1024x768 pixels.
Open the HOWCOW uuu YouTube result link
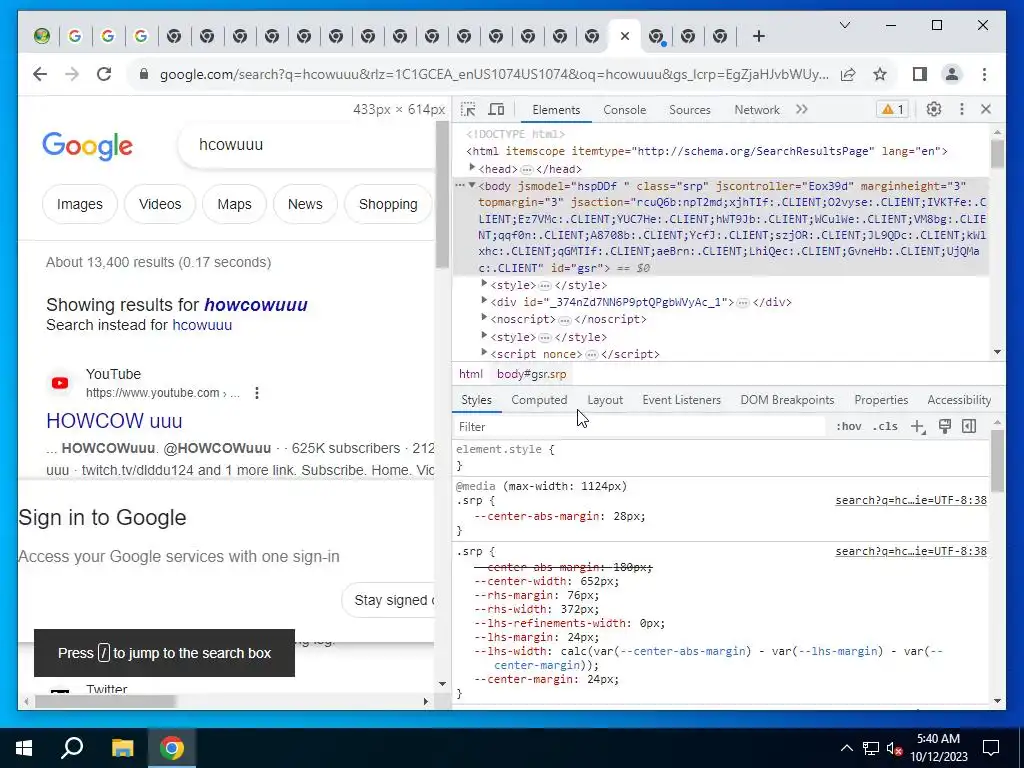[114, 421]
